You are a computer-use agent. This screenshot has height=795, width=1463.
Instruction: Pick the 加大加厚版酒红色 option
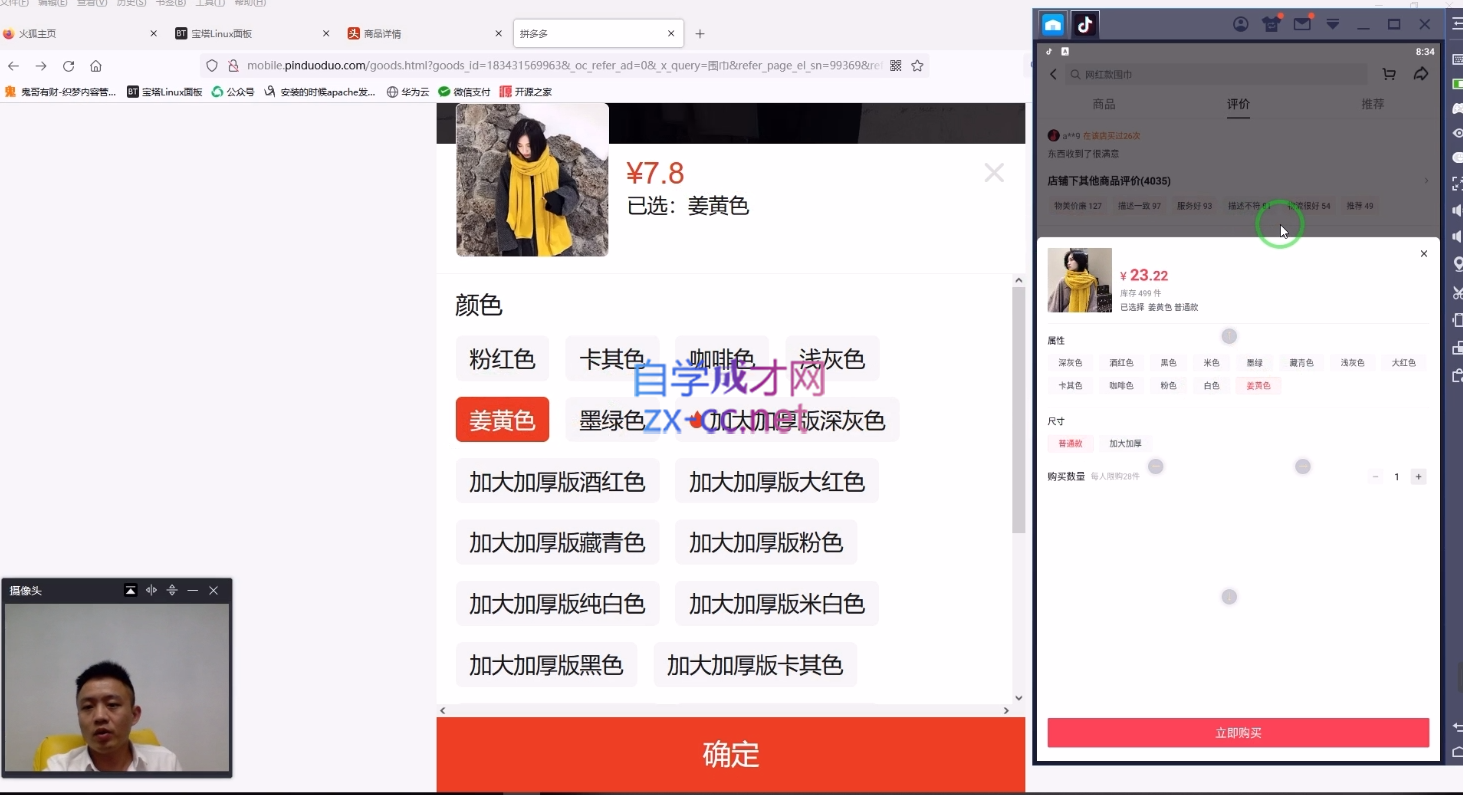pyautogui.click(x=557, y=481)
